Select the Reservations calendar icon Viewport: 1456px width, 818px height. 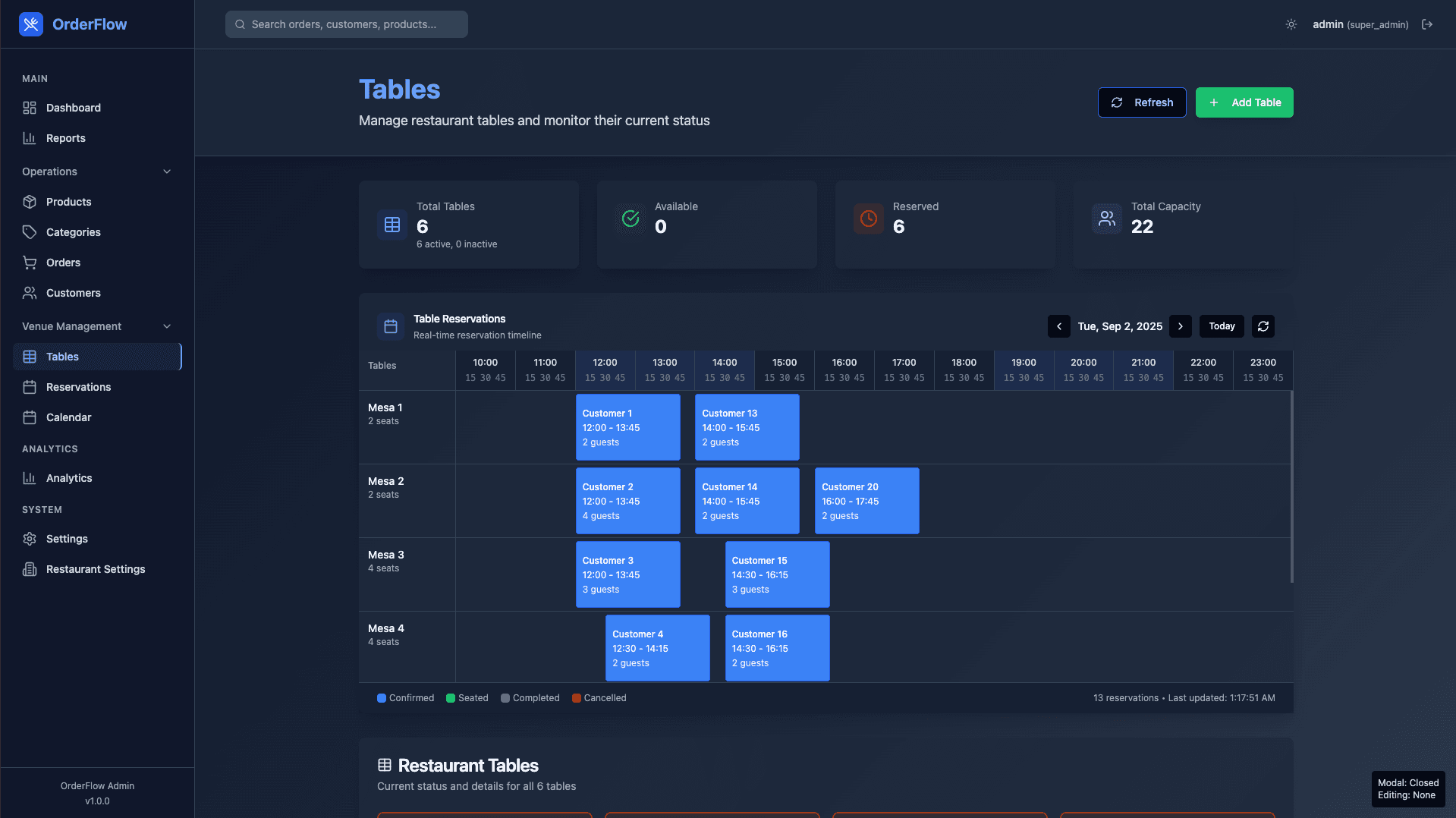pyautogui.click(x=30, y=387)
